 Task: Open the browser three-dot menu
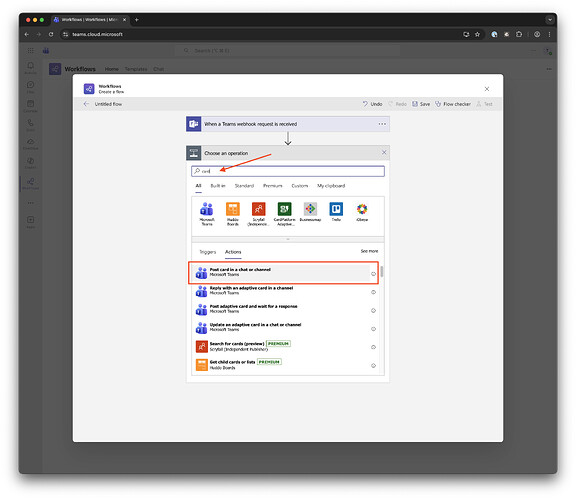[x=549, y=34]
